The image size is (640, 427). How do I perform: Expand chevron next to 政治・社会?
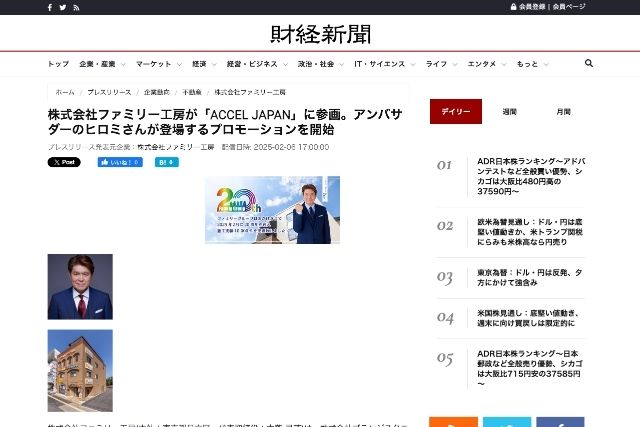[x=342, y=64]
